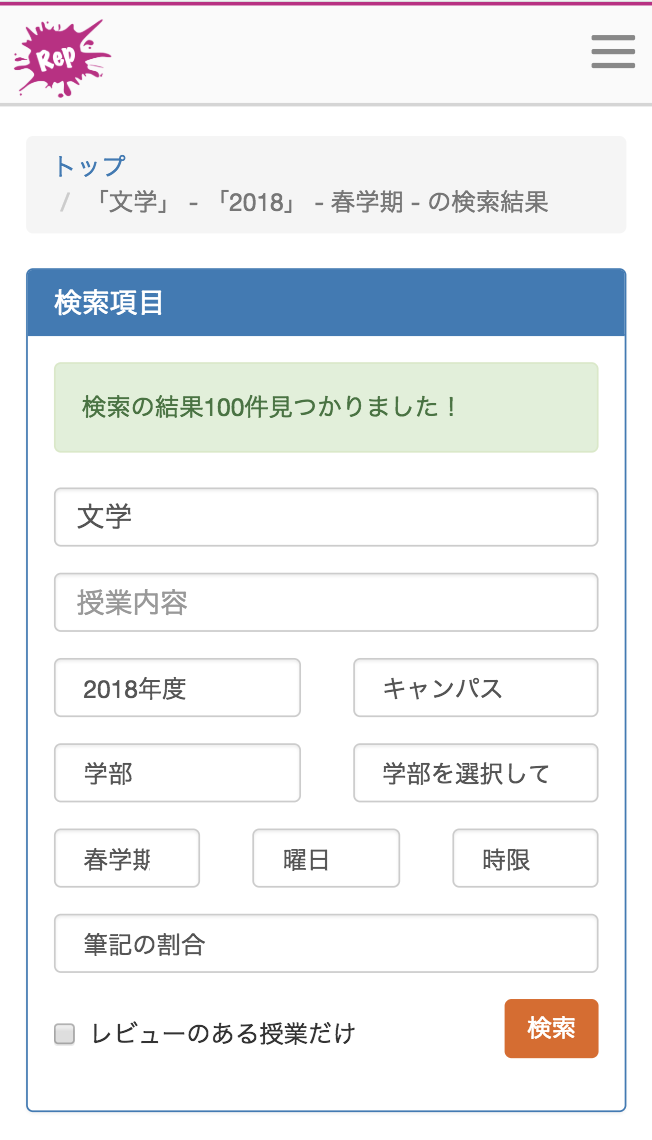652x1140 pixels.
Task: Click the search result count message
Action: [326, 407]
